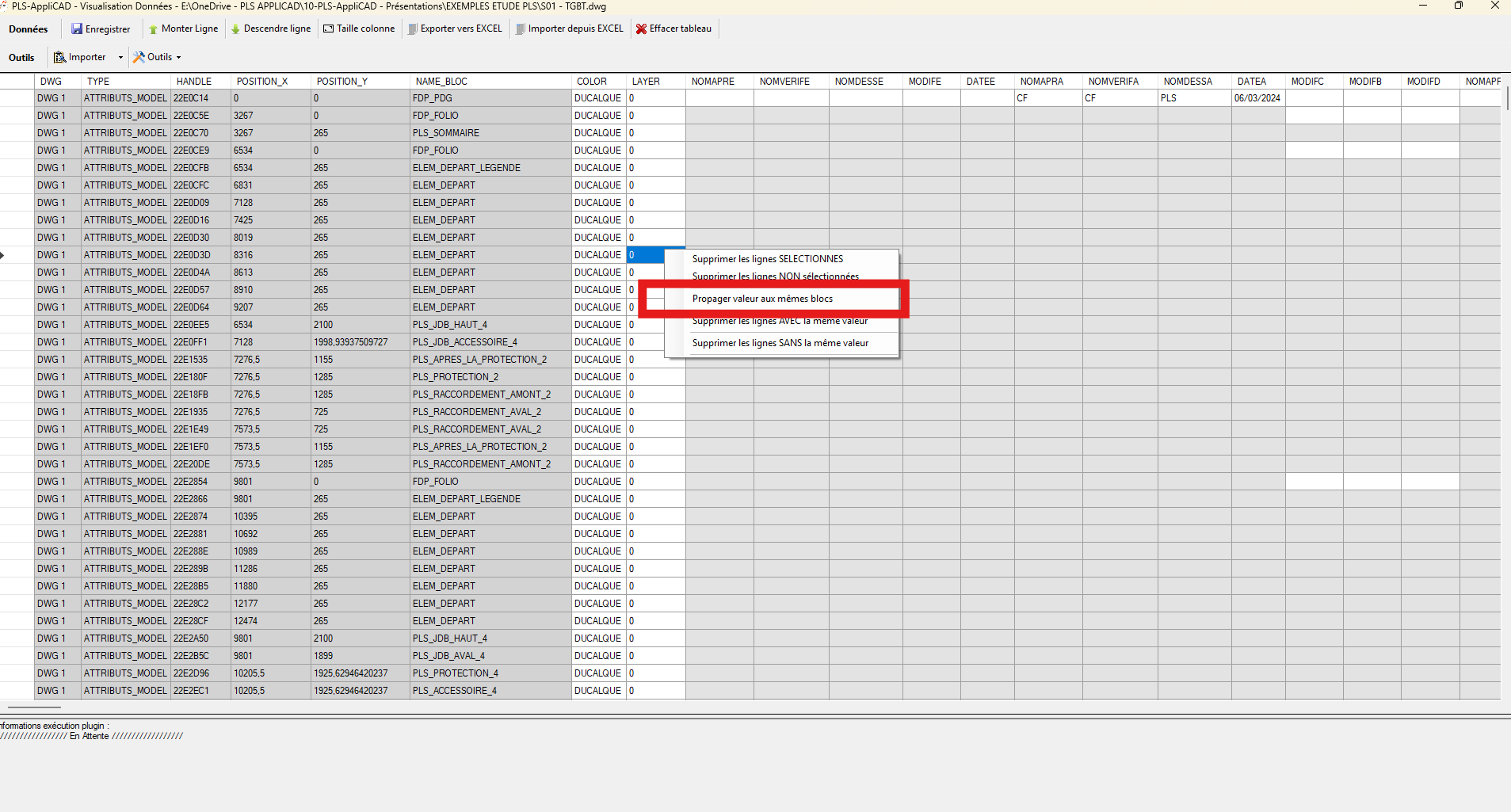
Task: Click Taille colonne toolbar icon
Action: pos(358,29)
